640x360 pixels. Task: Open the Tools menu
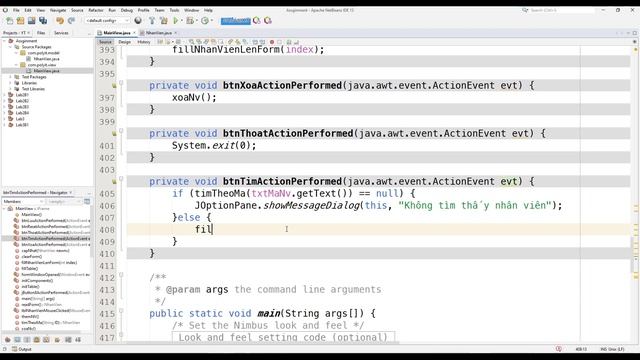tap(174, 10)
